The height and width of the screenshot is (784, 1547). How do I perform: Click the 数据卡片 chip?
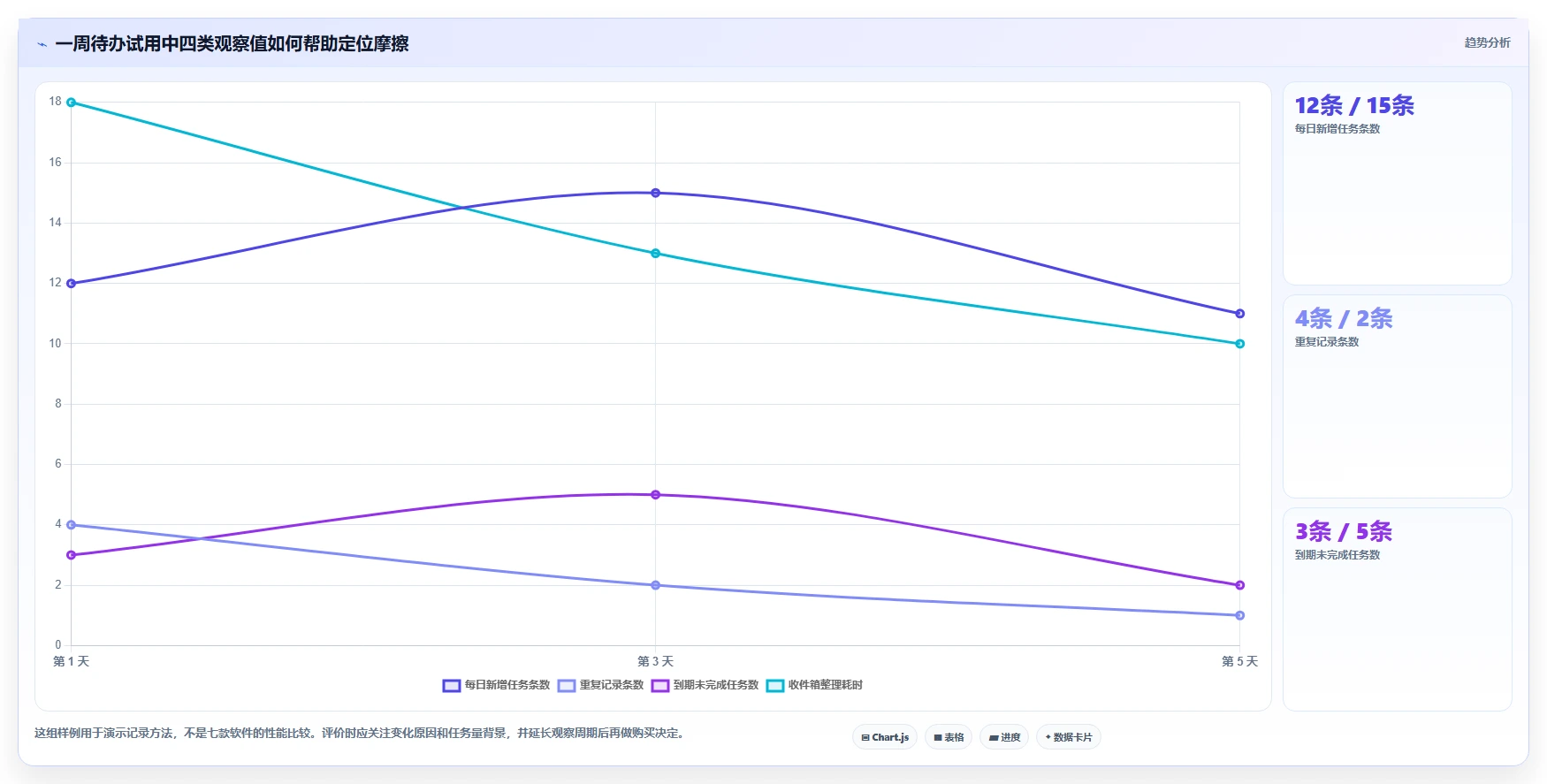pos(1069,737)
